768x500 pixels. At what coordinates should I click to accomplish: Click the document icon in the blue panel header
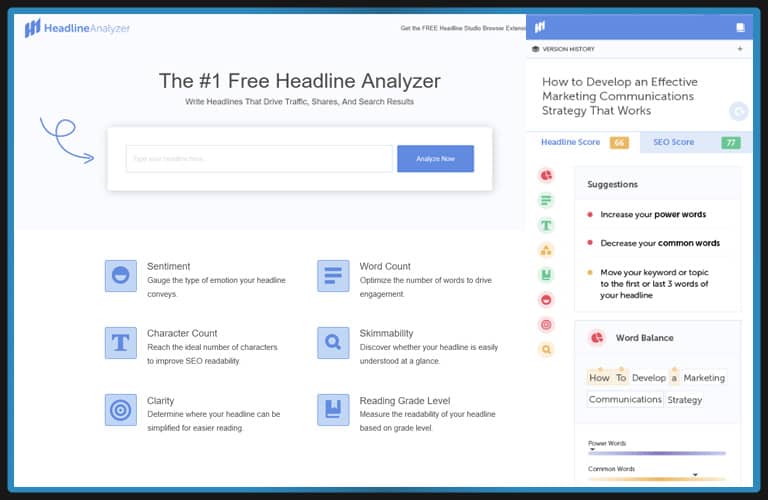[740, 27]
